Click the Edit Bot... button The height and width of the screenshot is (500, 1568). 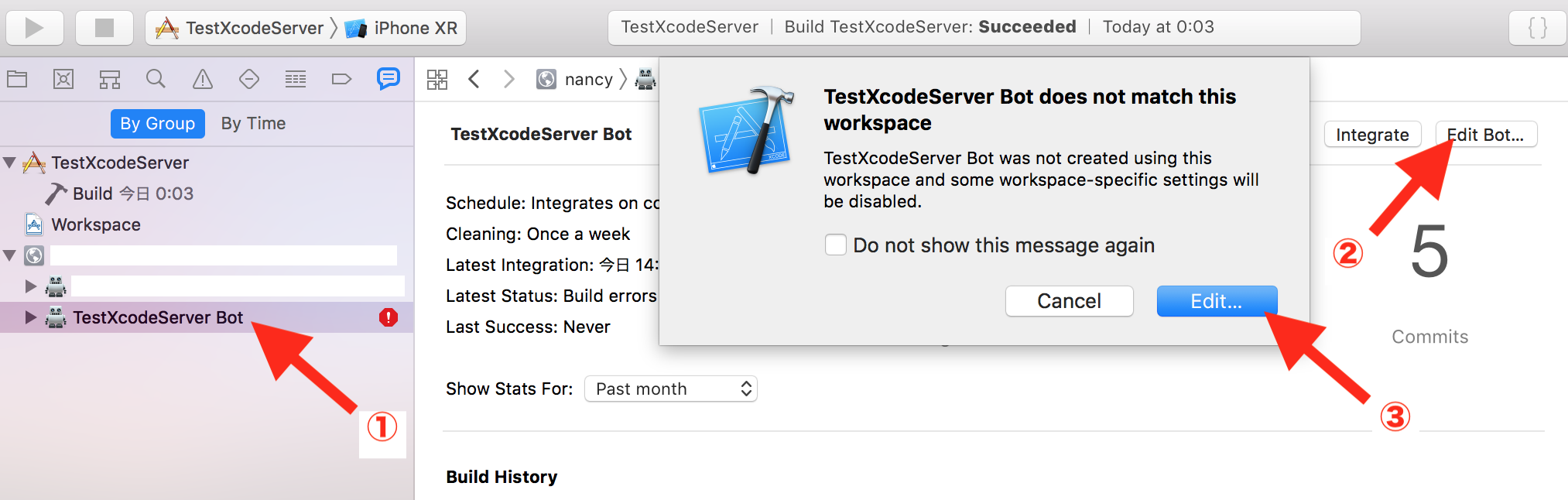pyautogui.click(x=1486, y=135)
